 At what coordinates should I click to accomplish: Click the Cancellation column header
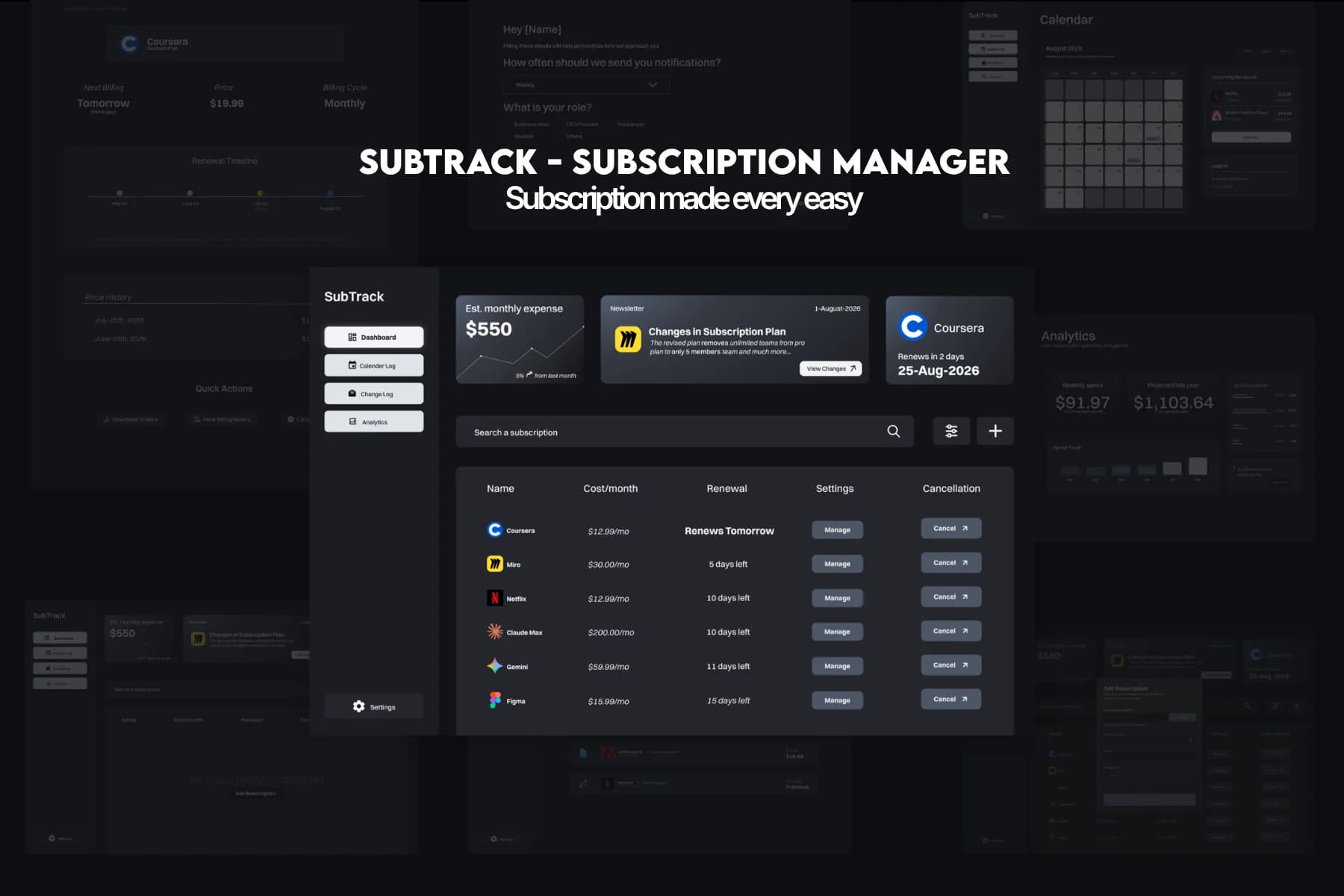click(x=951, y=488)
